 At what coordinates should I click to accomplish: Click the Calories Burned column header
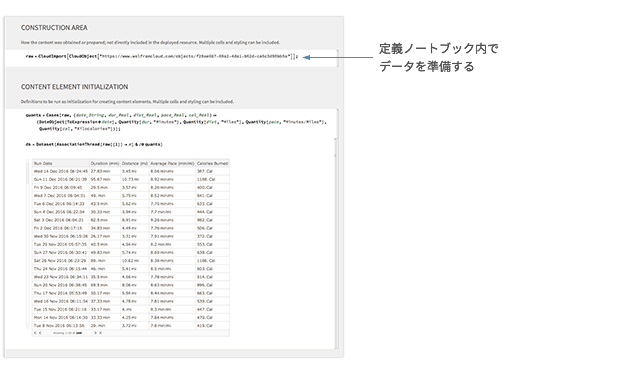[x=212, y=163]
